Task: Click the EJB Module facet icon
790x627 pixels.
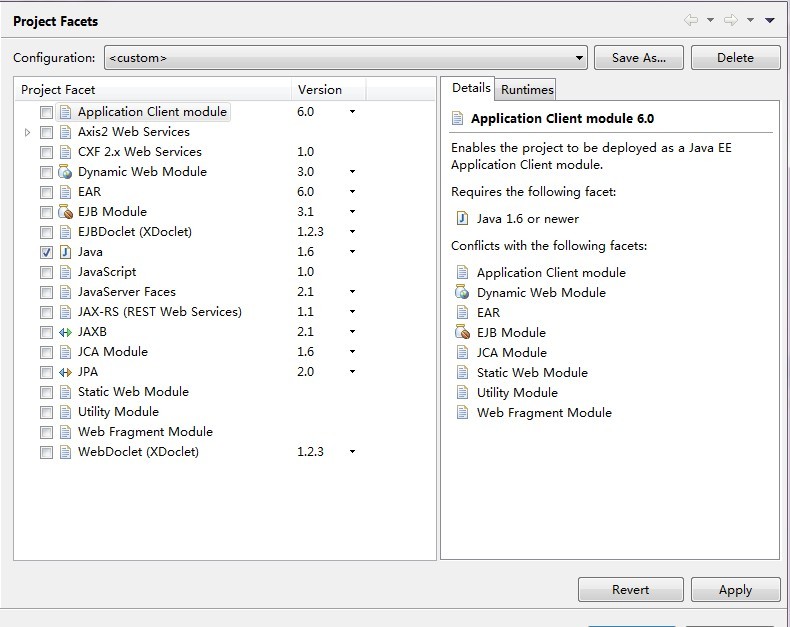Action: pyautogui.click(x=65, y=212)
